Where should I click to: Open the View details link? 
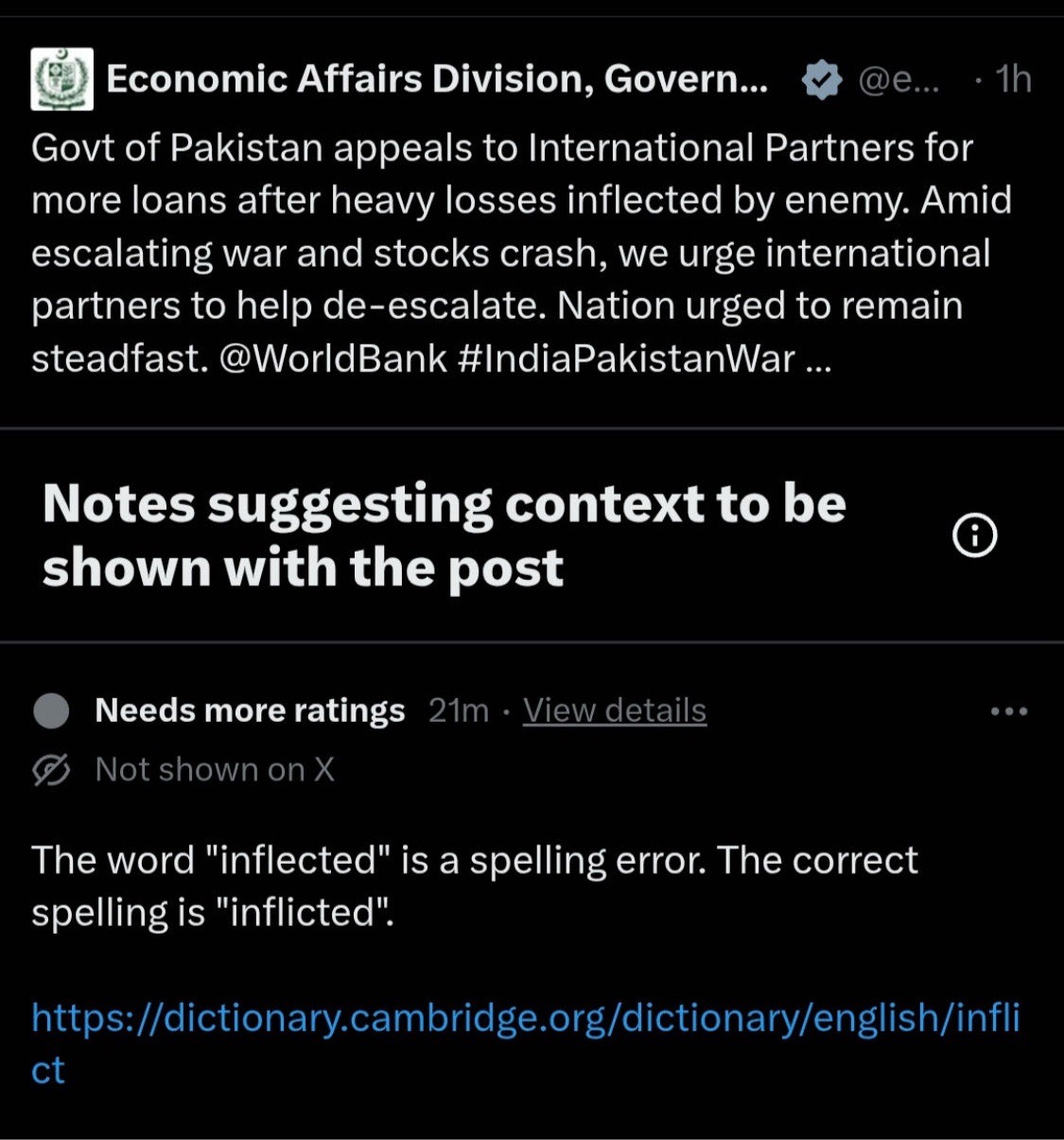click(x=615, y=710)
